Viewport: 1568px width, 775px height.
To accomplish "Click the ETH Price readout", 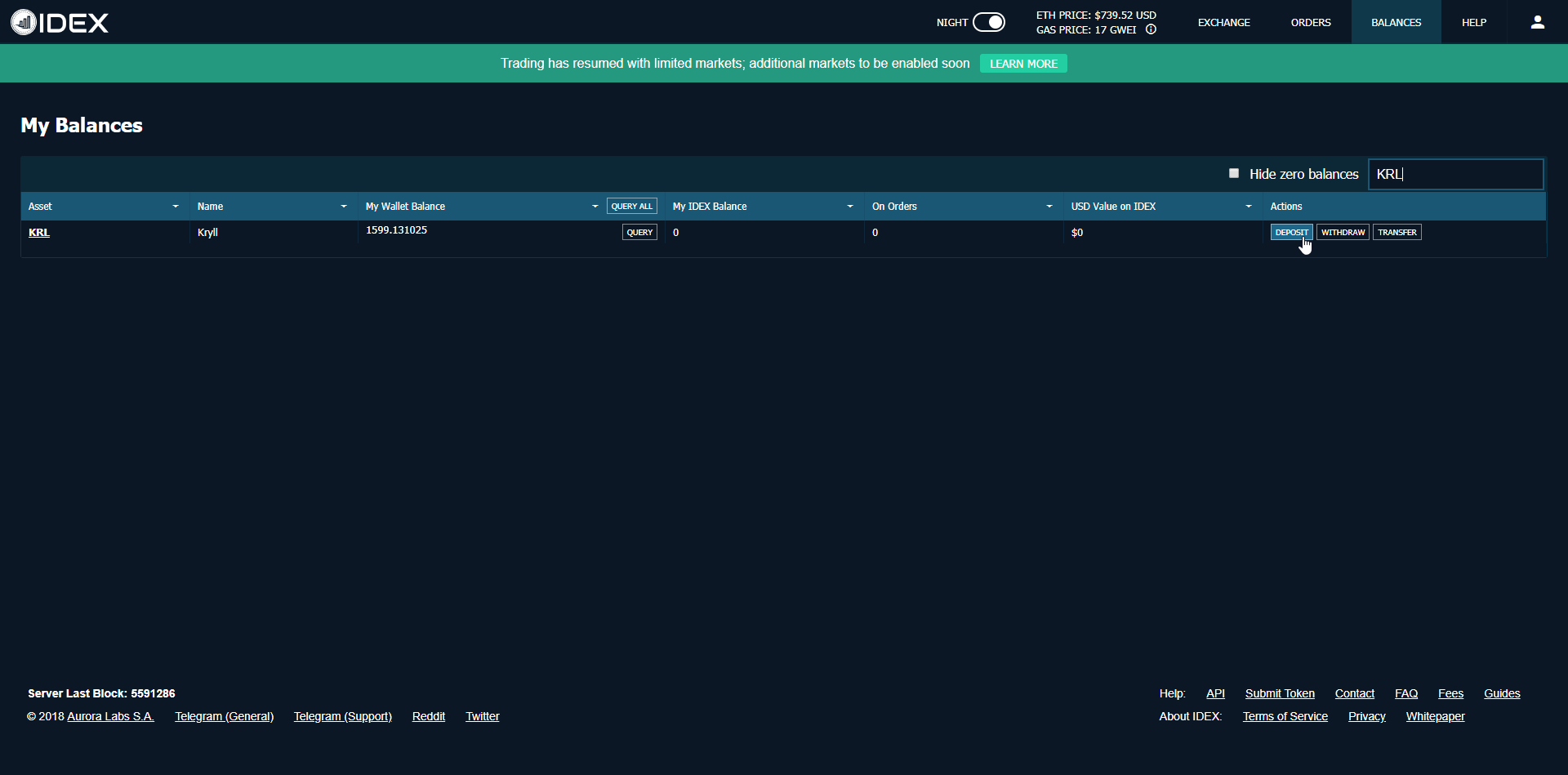I will (x=1096, y=15).
